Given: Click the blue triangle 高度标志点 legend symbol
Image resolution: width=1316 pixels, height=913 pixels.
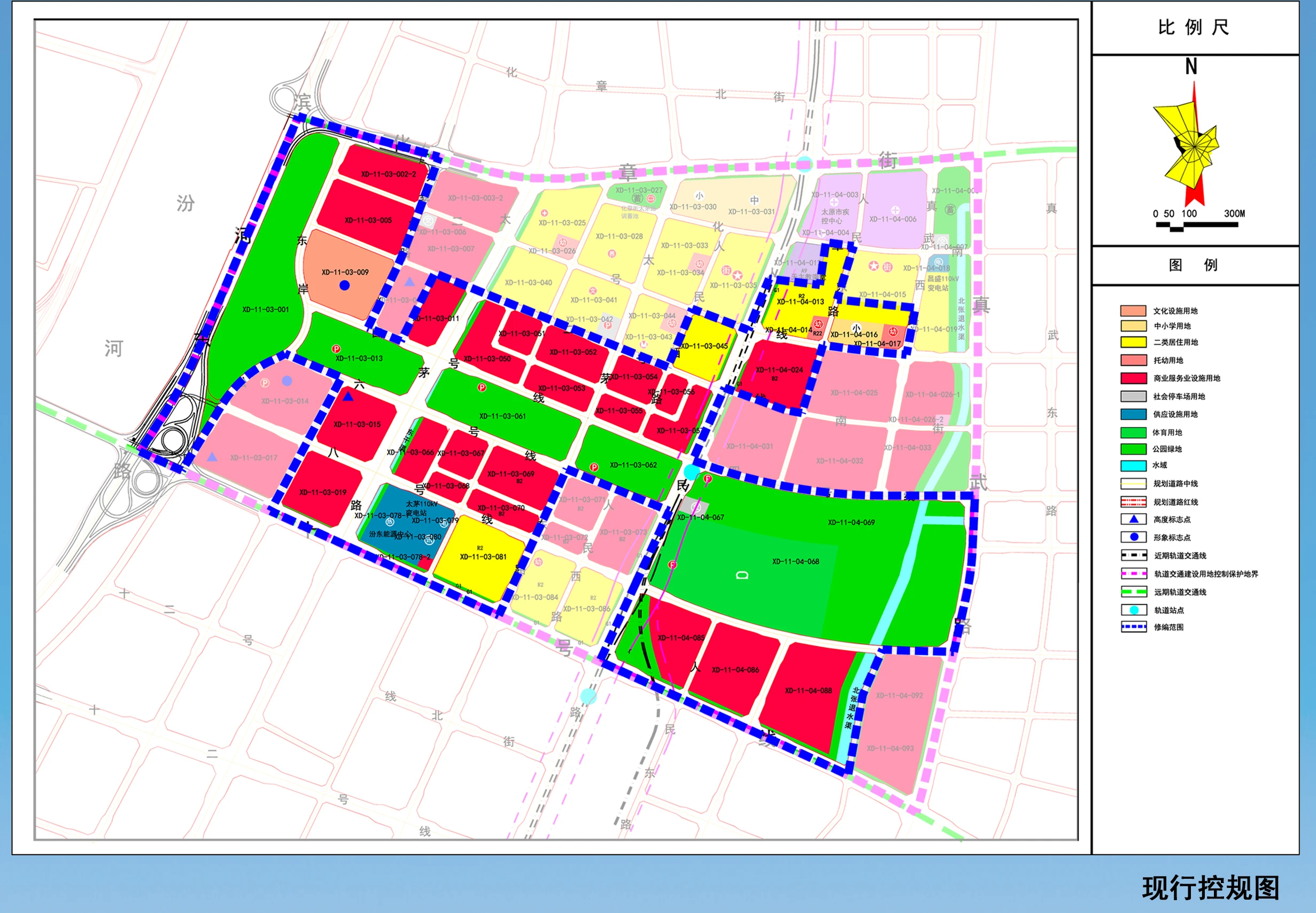Looking at the screenshot, I should pyautogui.click(x=1134, y=519).
